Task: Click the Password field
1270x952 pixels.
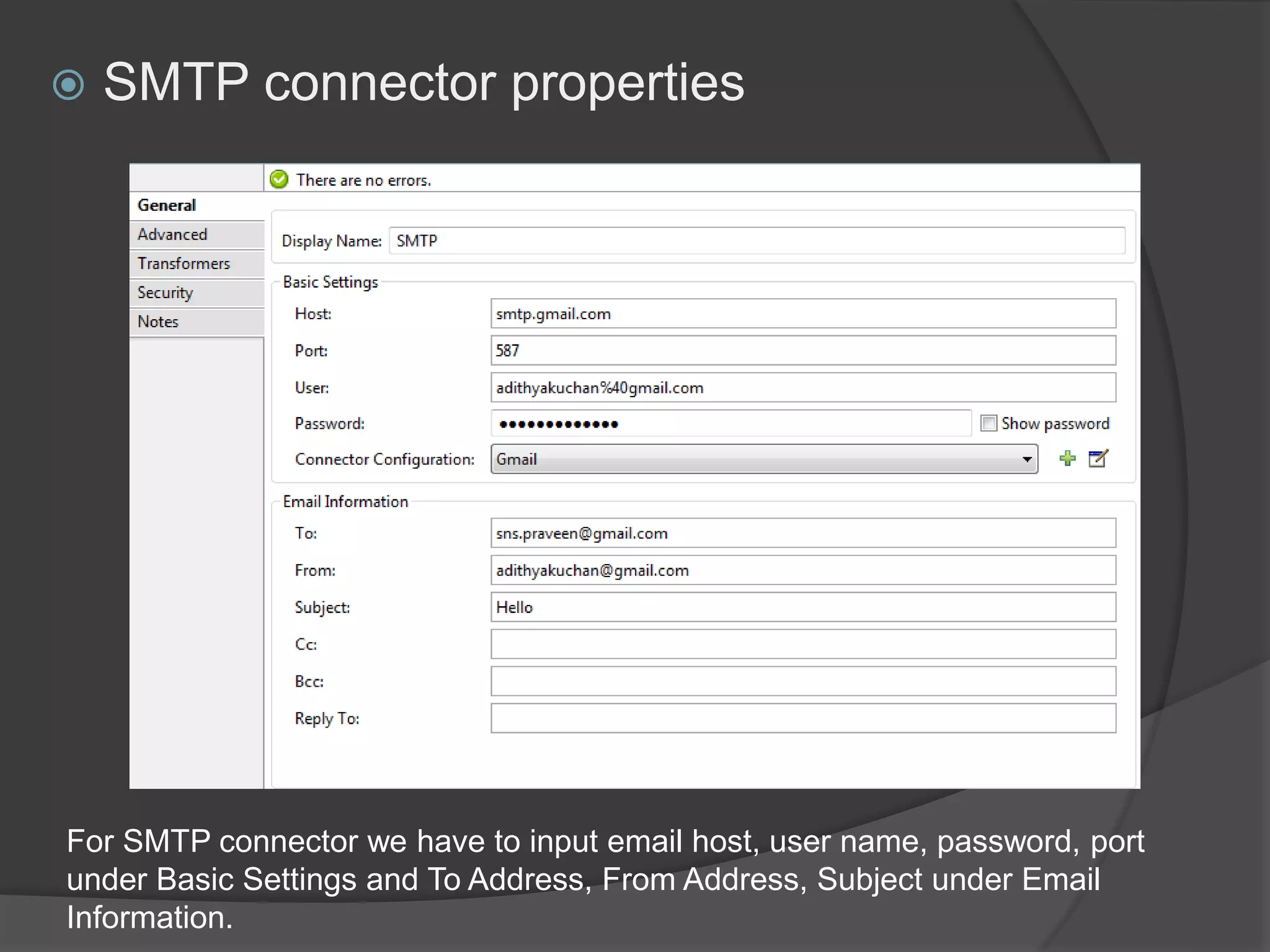Action: (731, 424)
